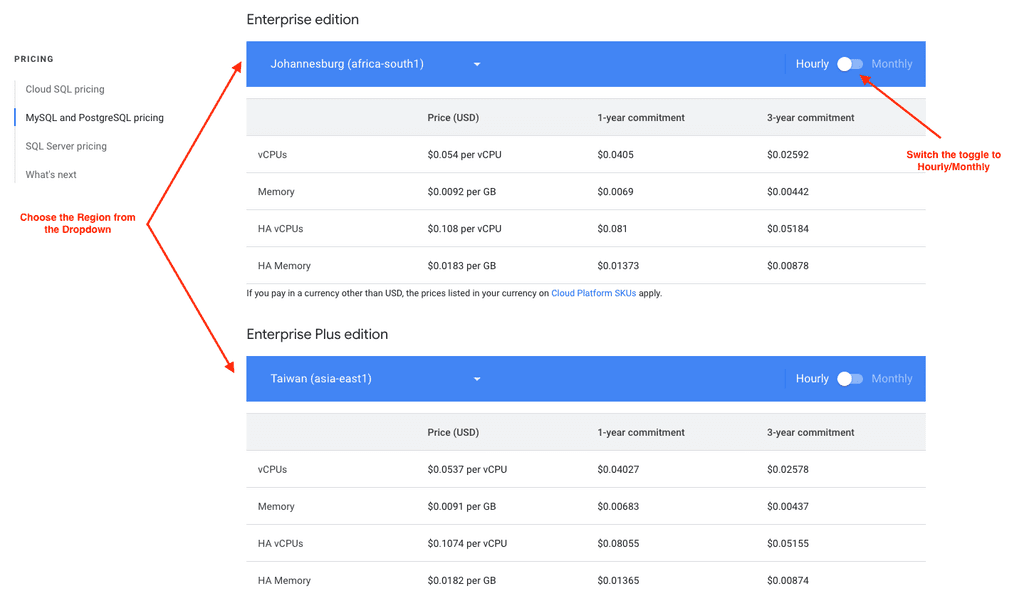
Task: Click the Monthly label on Taiwan pricing bar
Action: coord(891,378)
